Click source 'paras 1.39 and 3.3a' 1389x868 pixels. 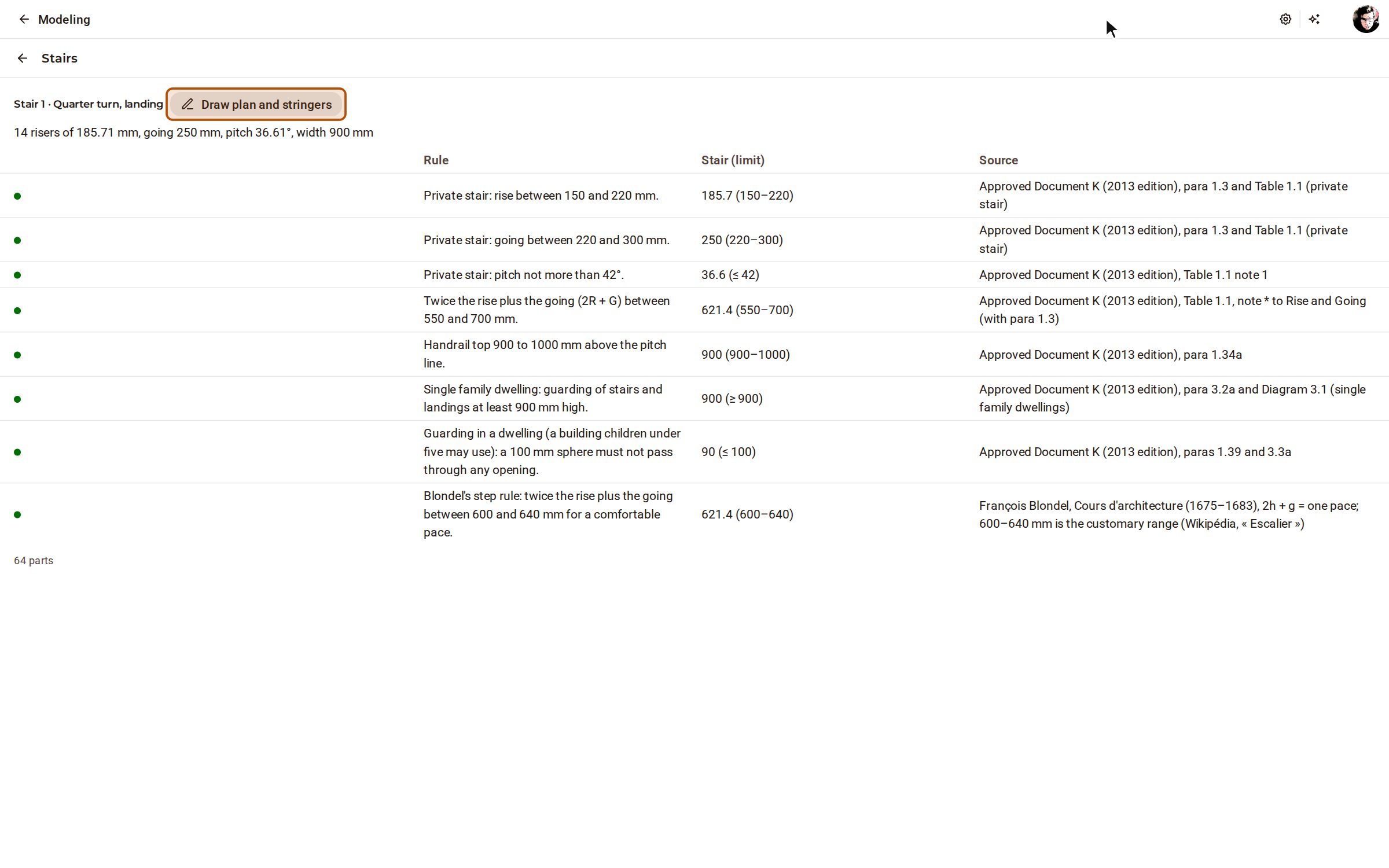(1237, 452)
